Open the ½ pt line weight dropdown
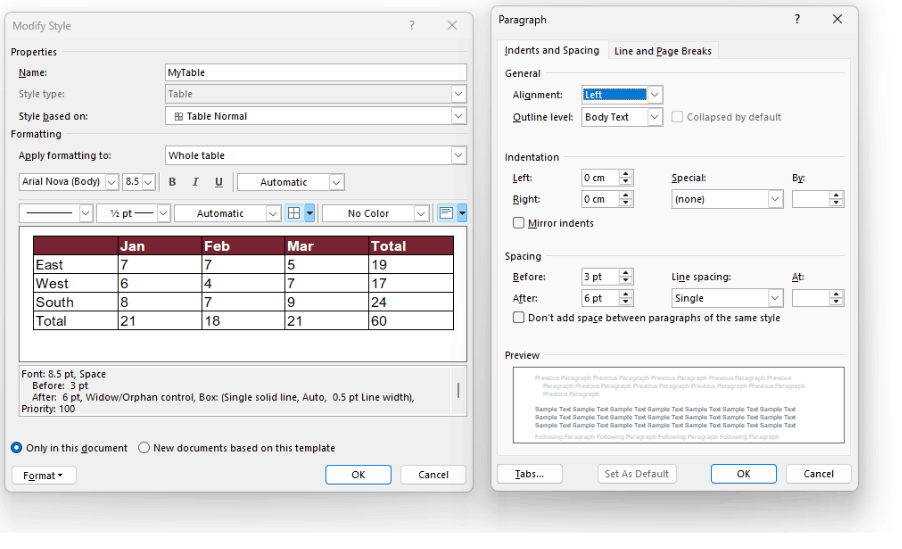This screenshot has width=902, height=549. [x=163, y=213]
